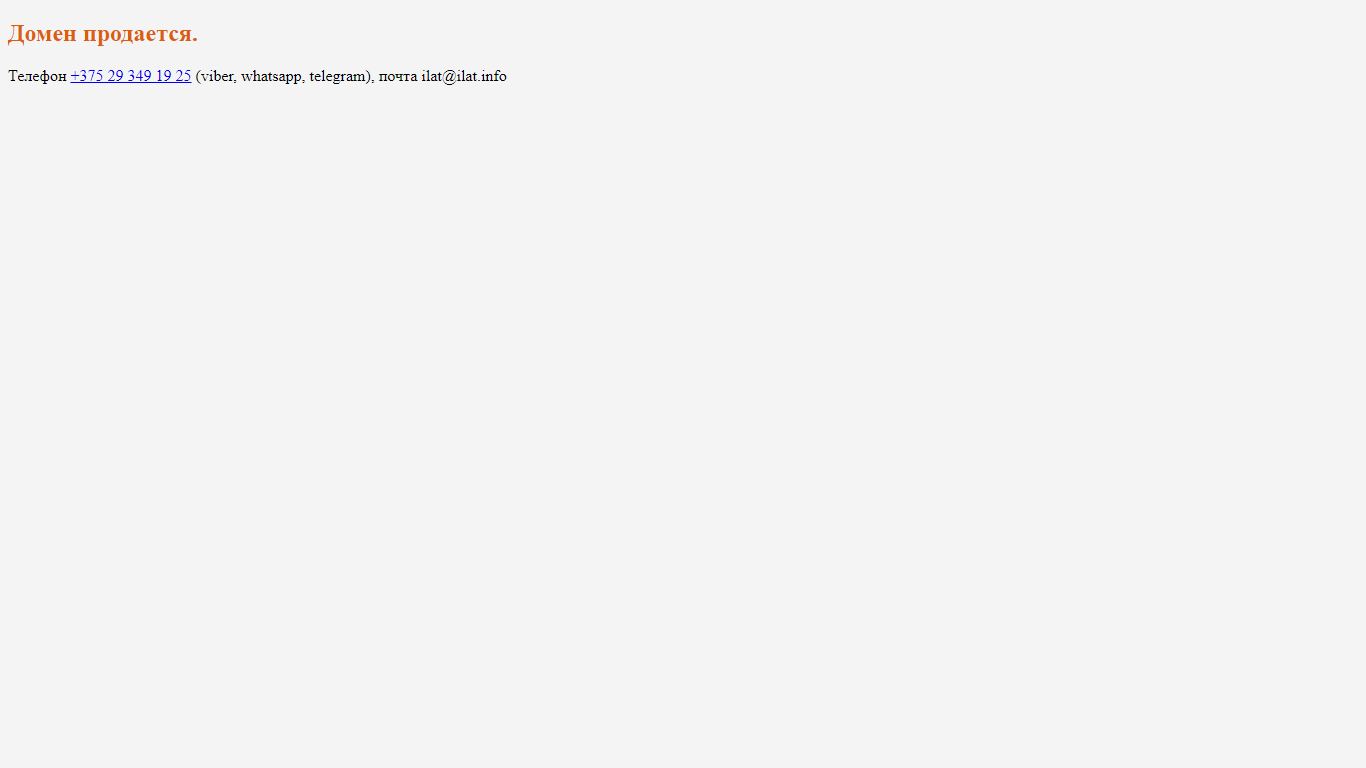Click the opening parenthesis before "viber"
This screenshot has width=1366, height=768.
pos(198,76)
